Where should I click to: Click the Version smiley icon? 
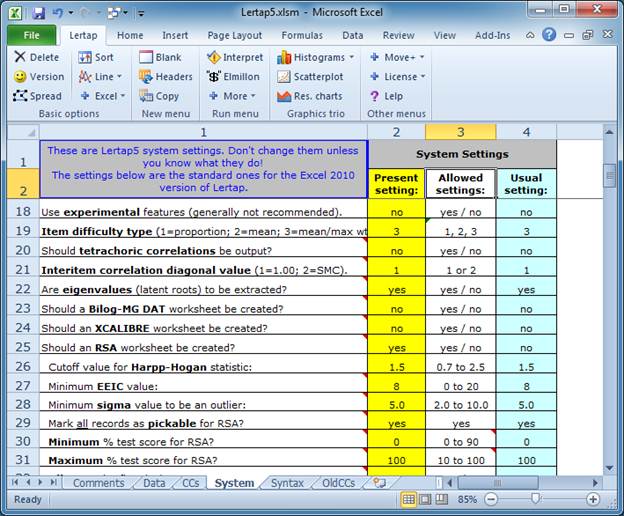click(x=20, y=77)
